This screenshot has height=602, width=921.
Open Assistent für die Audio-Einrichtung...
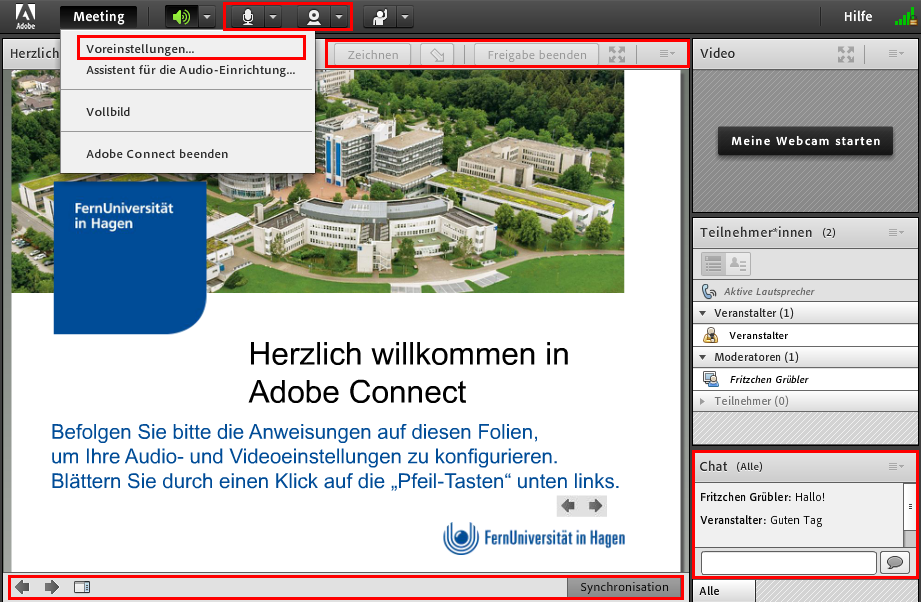click(190, 70)
